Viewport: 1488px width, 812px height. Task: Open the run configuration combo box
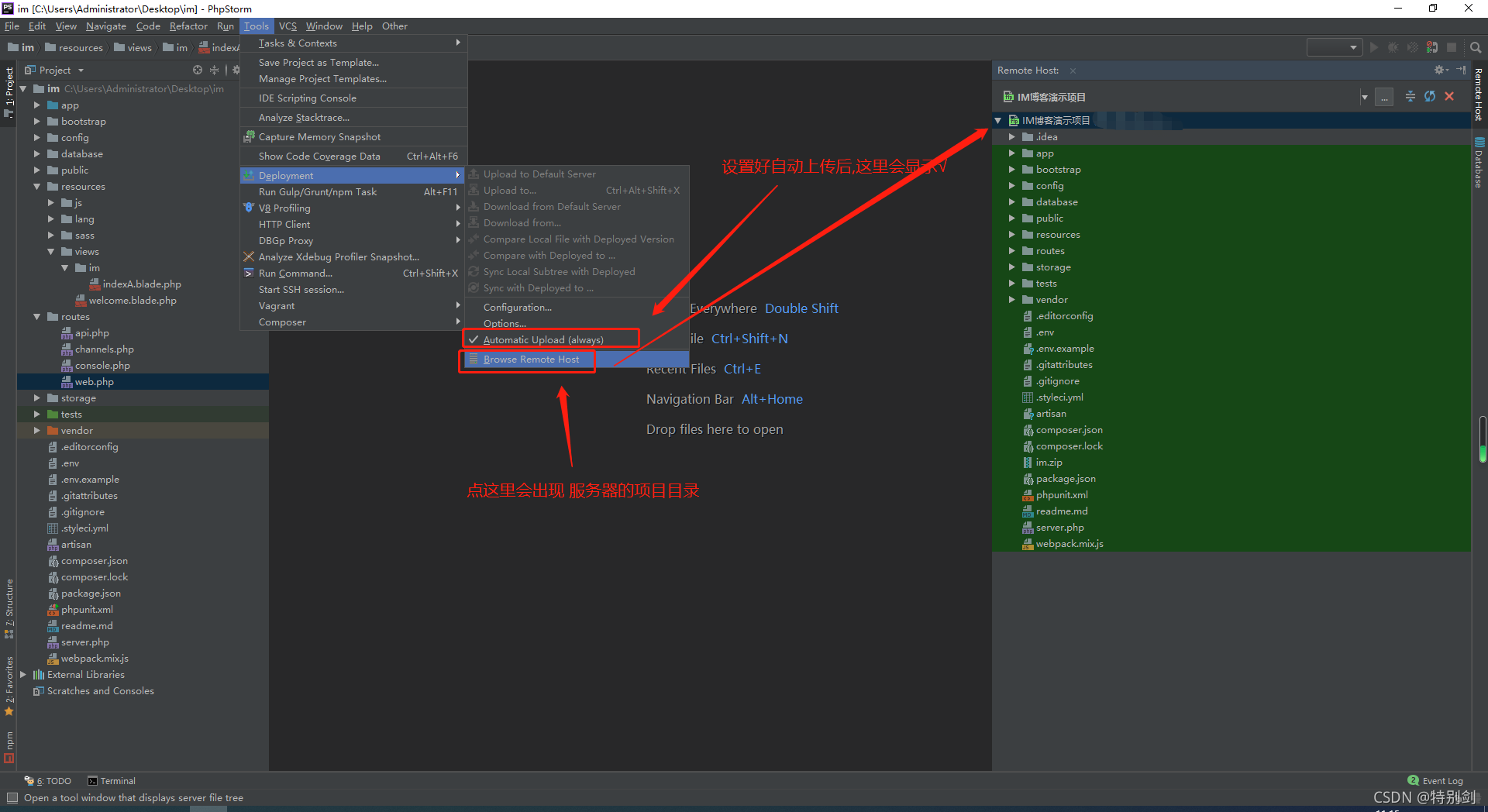point(1334,47)
